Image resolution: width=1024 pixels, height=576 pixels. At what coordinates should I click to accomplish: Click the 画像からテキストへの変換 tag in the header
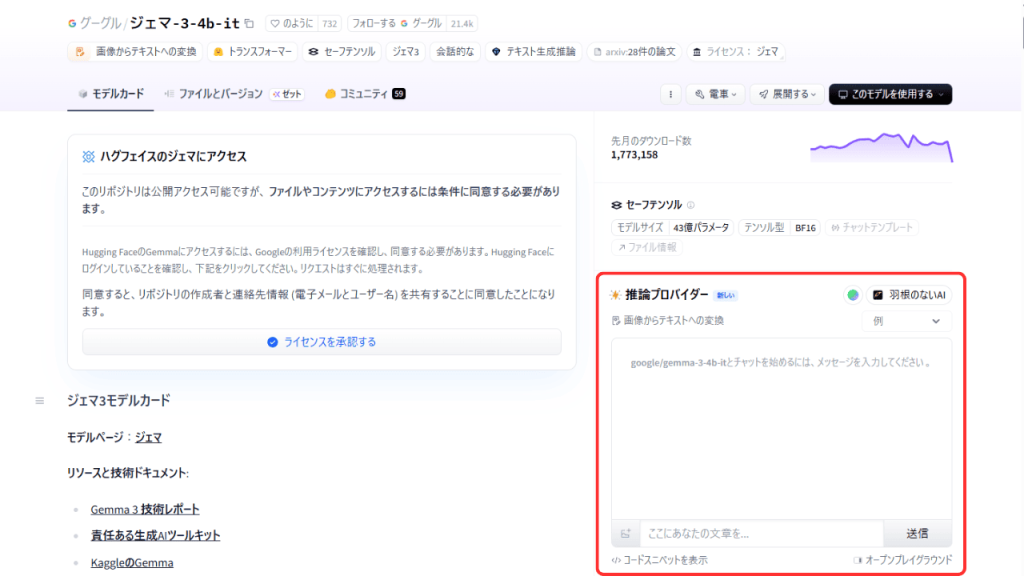[x=135, y=52]
